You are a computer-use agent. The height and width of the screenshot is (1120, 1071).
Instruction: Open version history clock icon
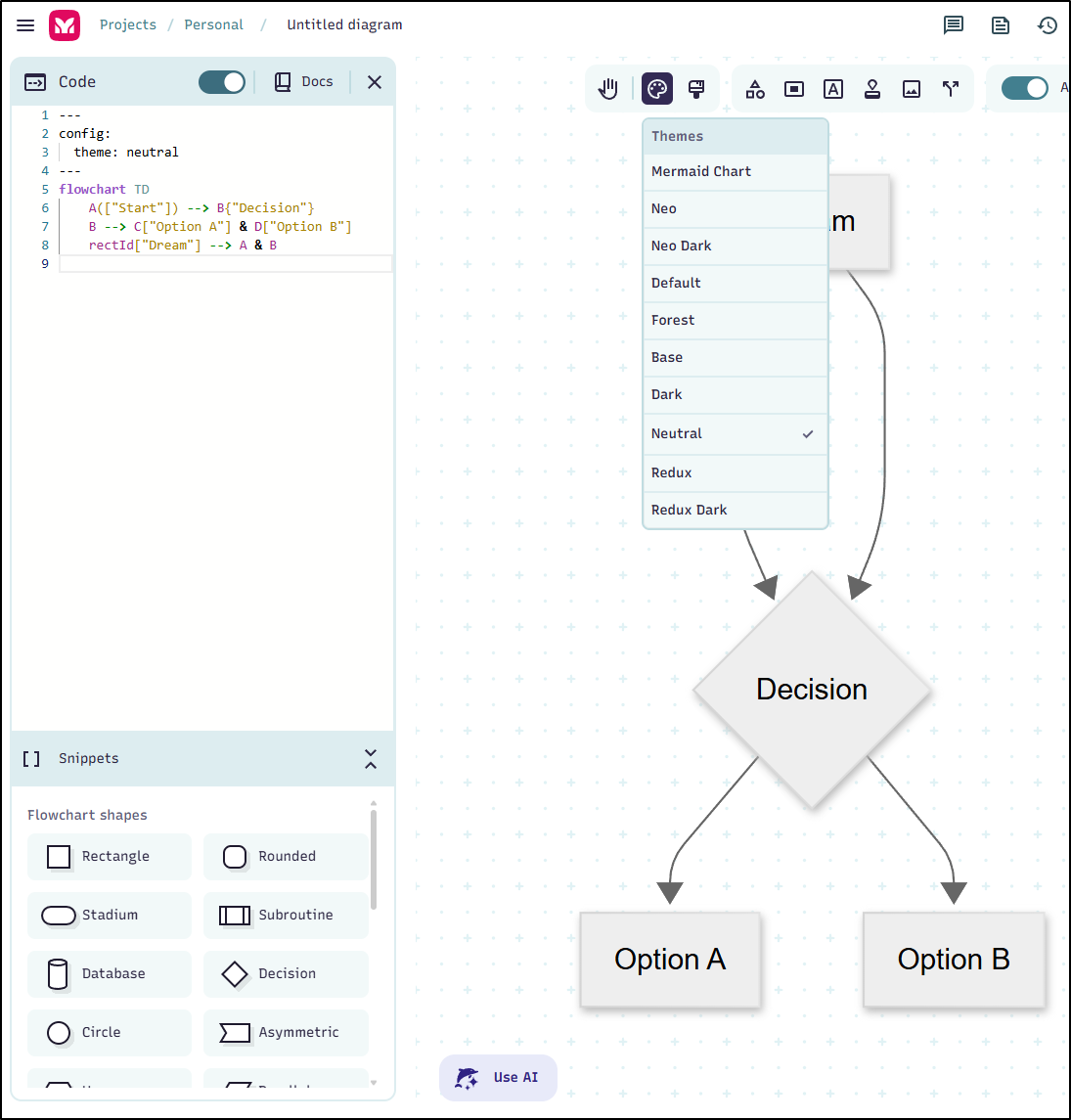tap(1048, 25)
